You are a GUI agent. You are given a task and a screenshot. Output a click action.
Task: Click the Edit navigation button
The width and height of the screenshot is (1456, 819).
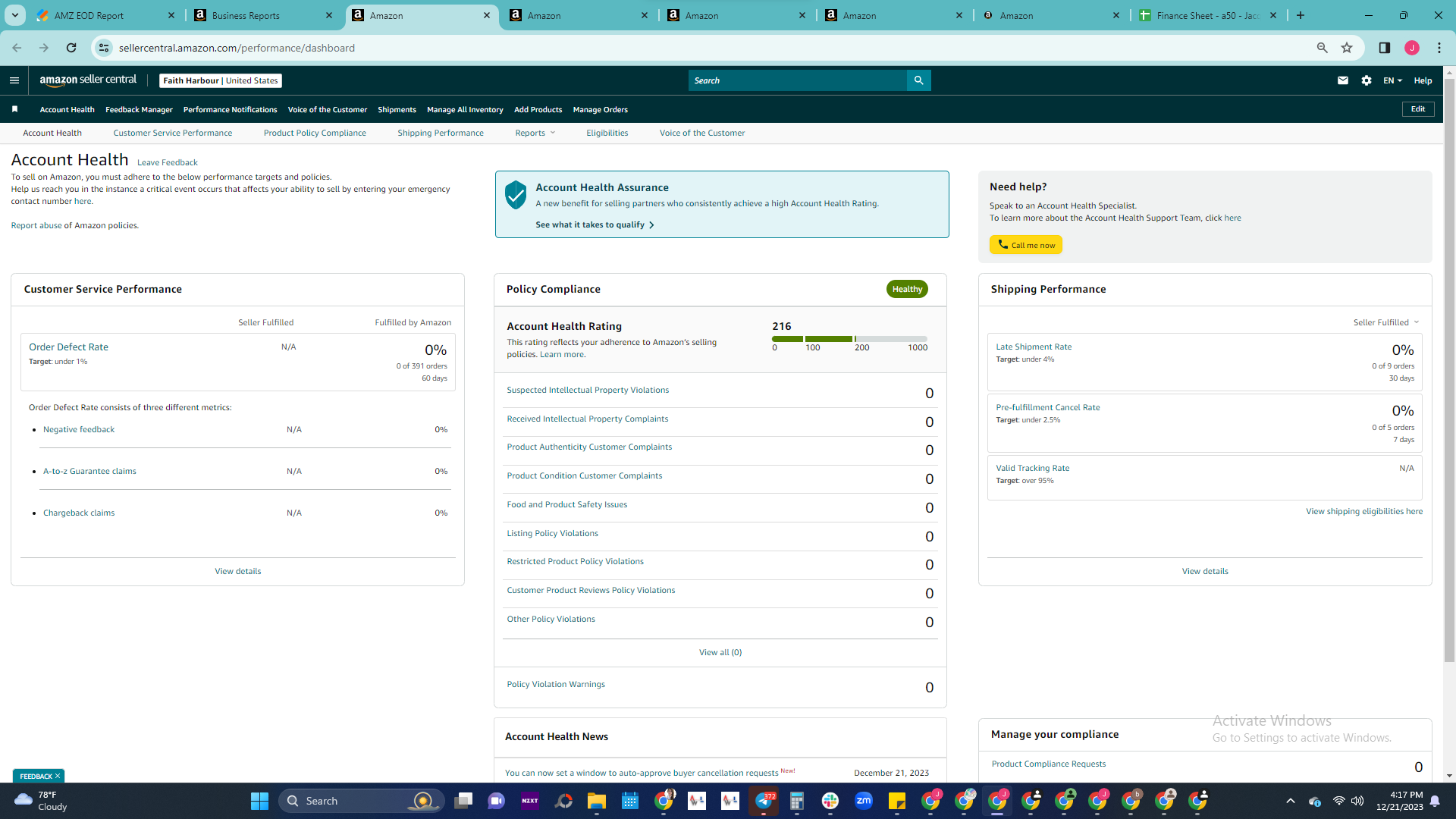[1418, 109]
